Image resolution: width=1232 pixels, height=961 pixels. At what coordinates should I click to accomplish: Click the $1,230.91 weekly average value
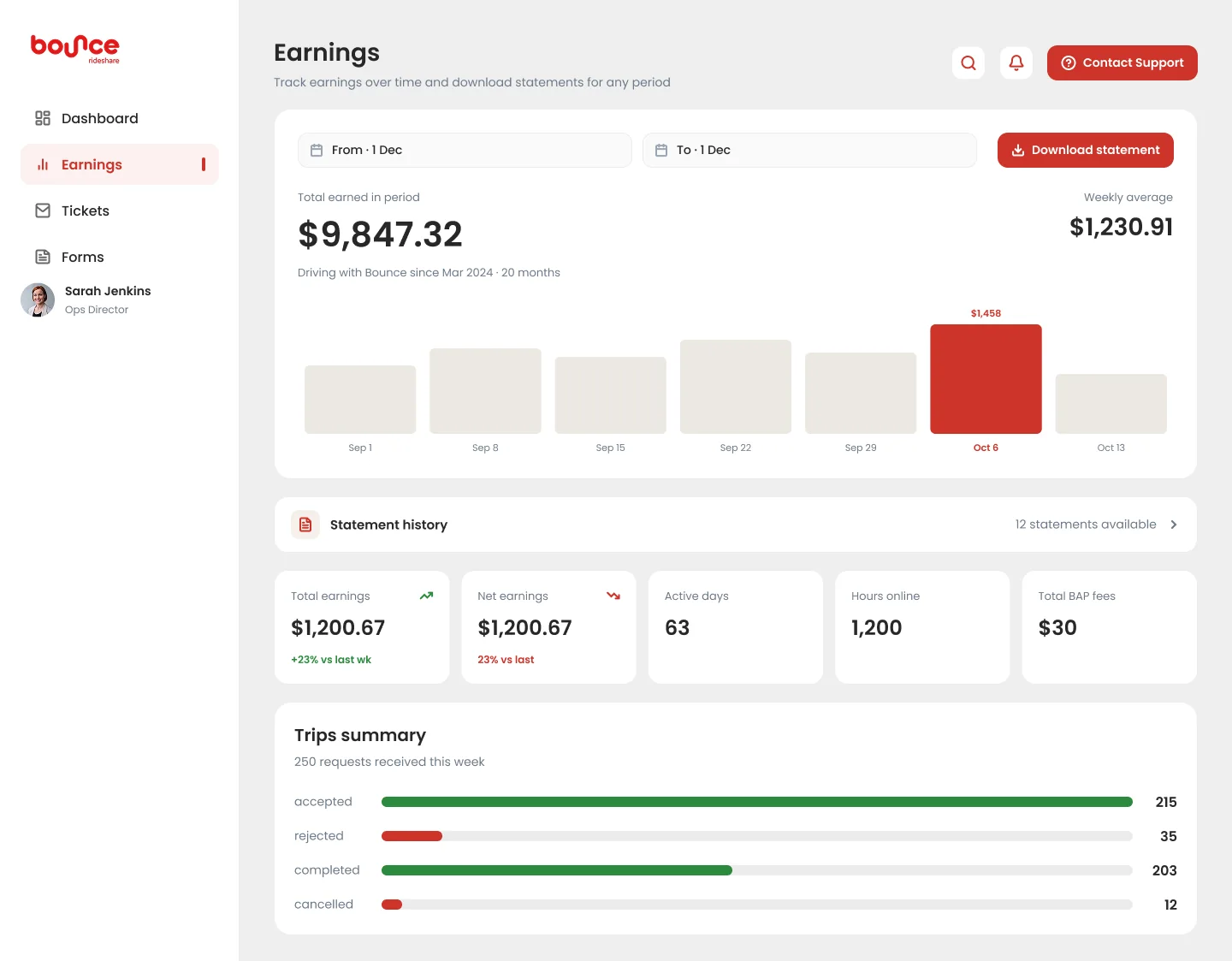(x=1121, y=227)
